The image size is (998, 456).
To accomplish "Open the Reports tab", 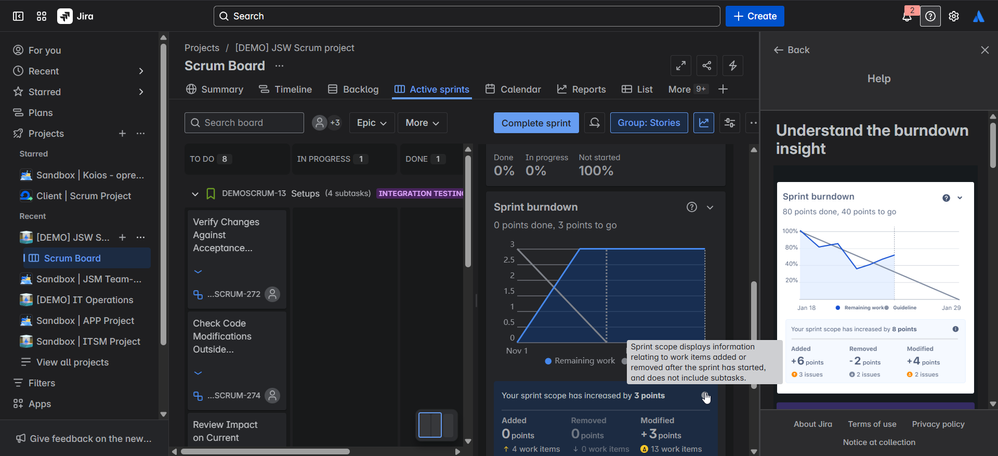I will (x=581, y=89).
